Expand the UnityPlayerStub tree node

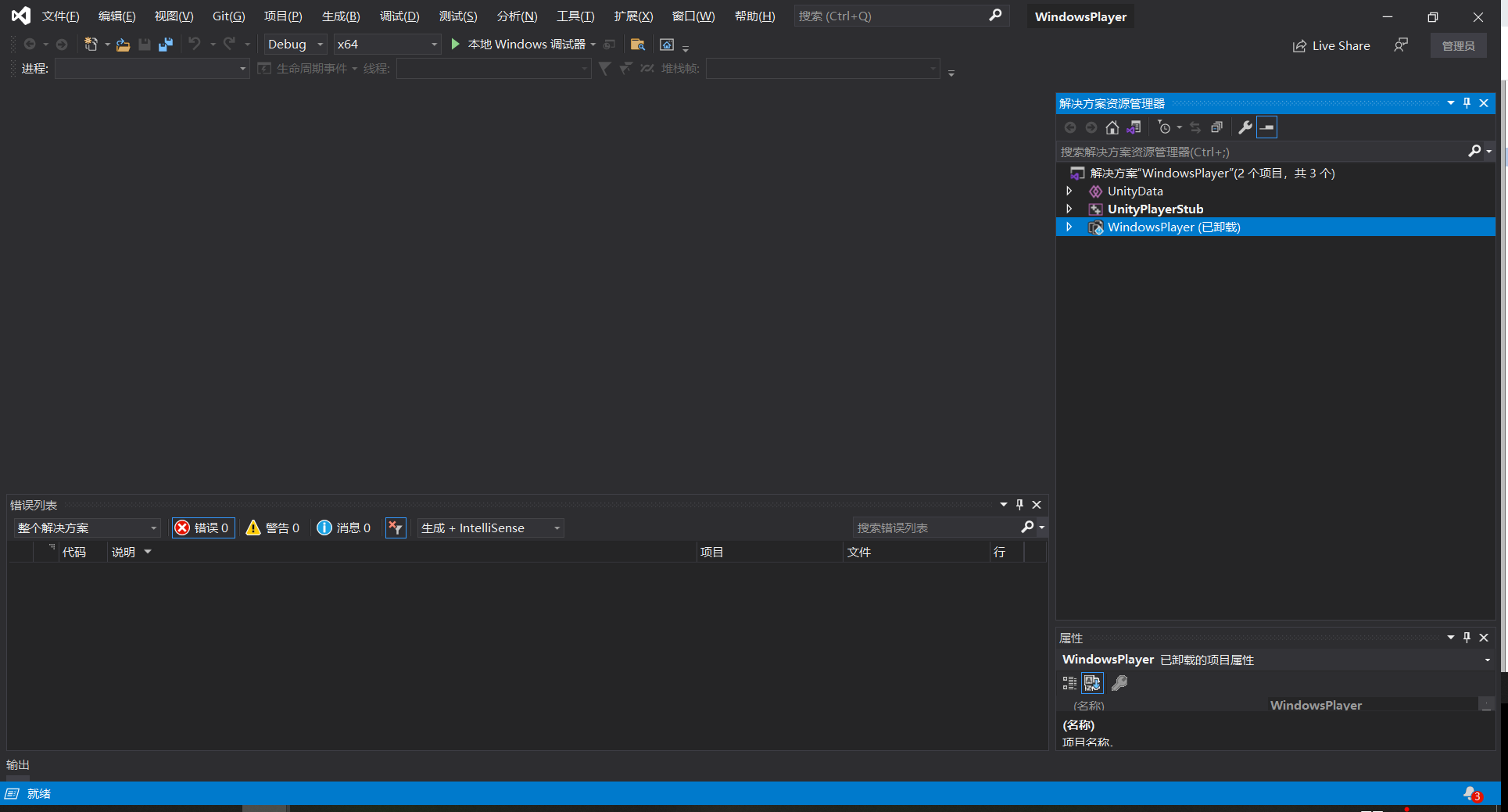point(1069,209)
